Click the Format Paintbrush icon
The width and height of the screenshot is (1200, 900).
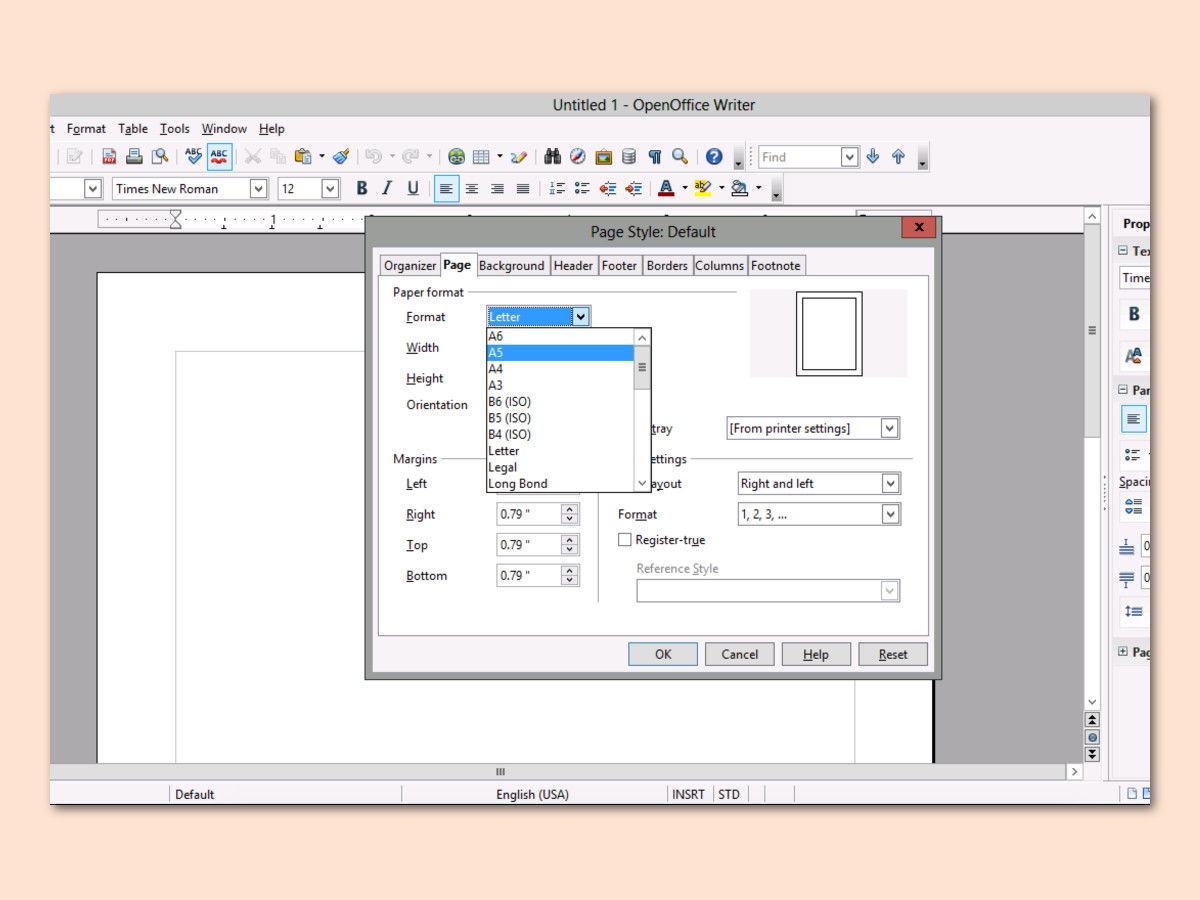click(x=341, y=156)
